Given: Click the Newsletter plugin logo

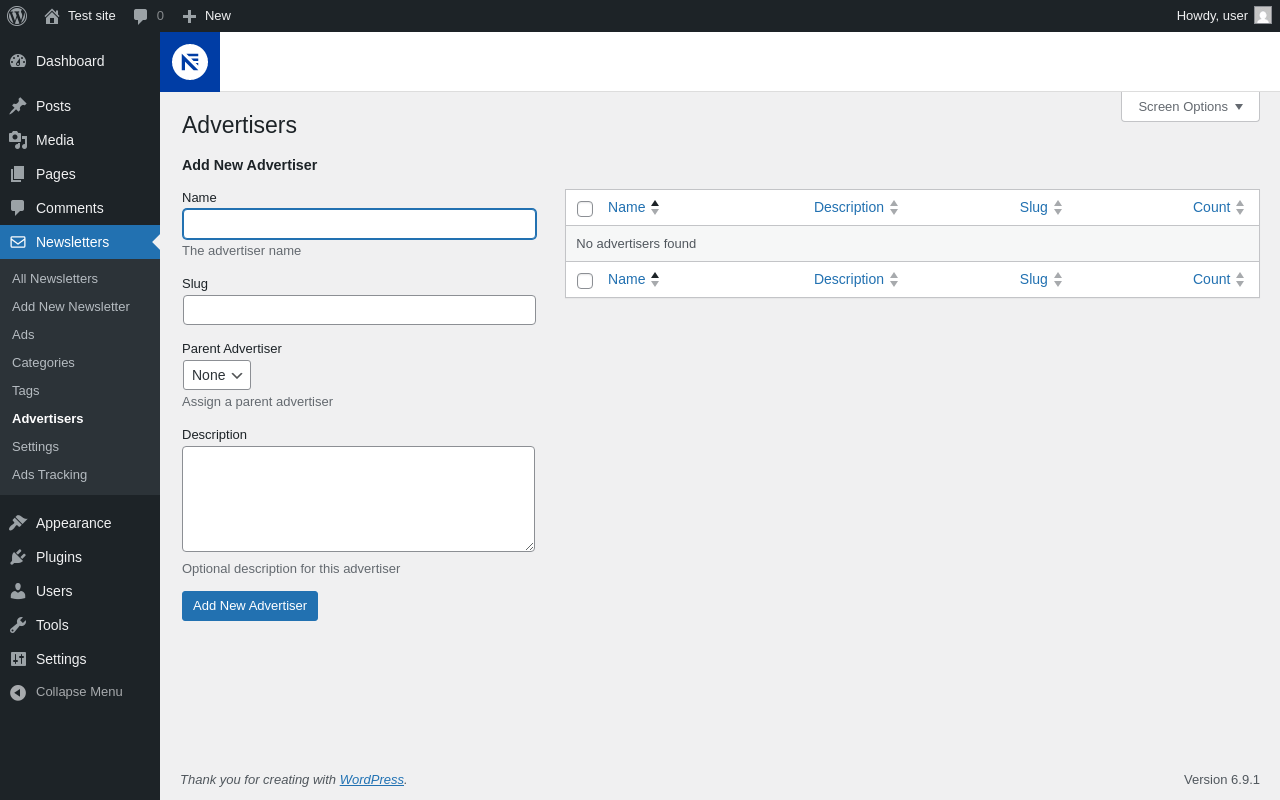Looking at the screenshot, I should tap(190, 62).
